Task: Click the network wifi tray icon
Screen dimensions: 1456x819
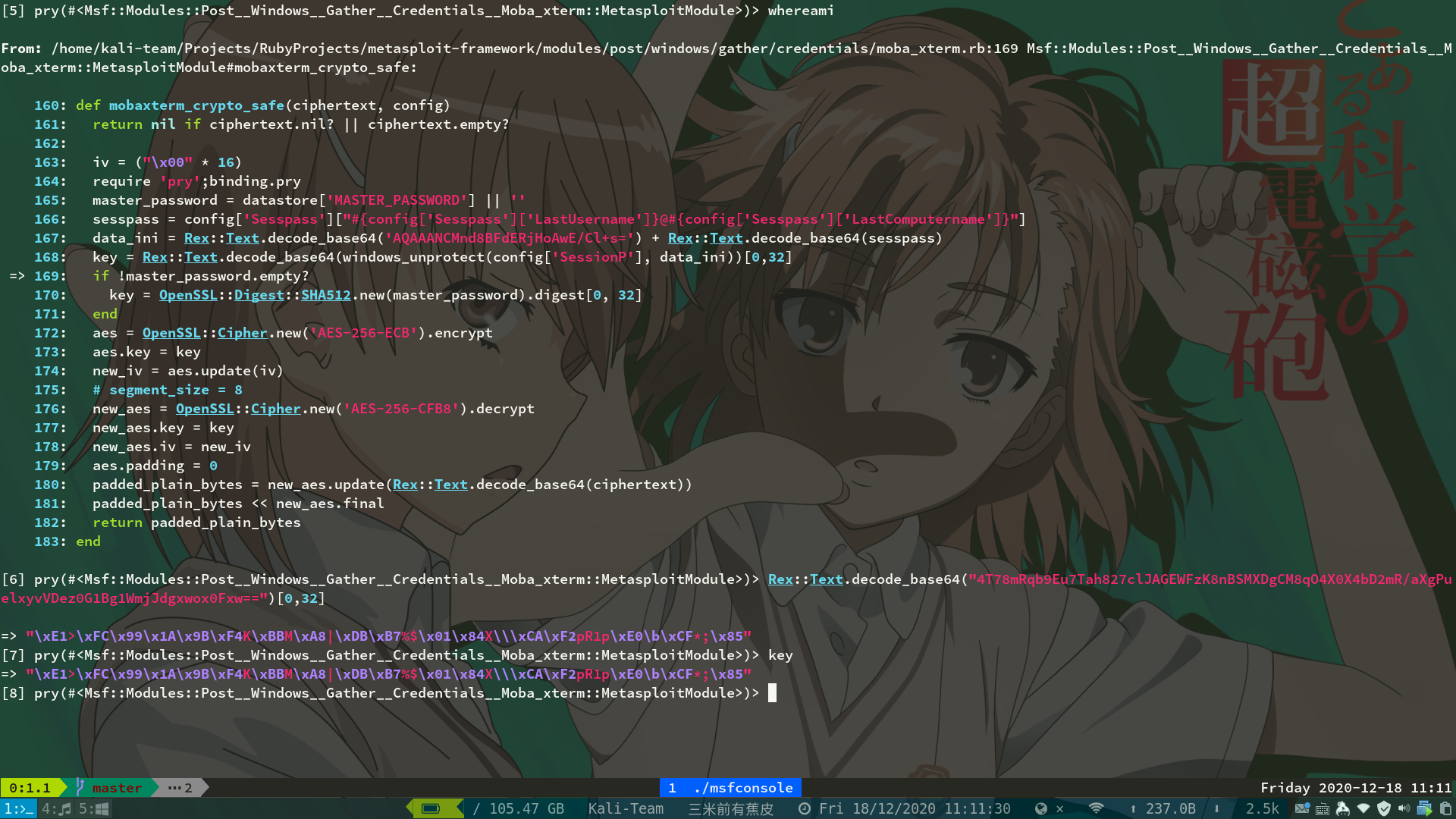Action: coord(1363,809)
